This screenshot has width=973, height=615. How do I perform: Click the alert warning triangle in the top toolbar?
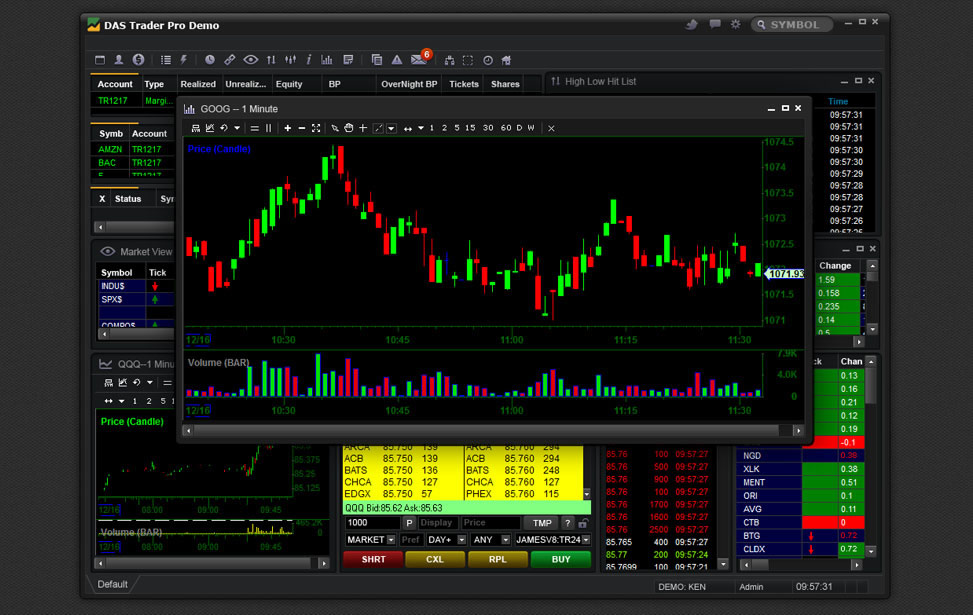pos(395,60)
